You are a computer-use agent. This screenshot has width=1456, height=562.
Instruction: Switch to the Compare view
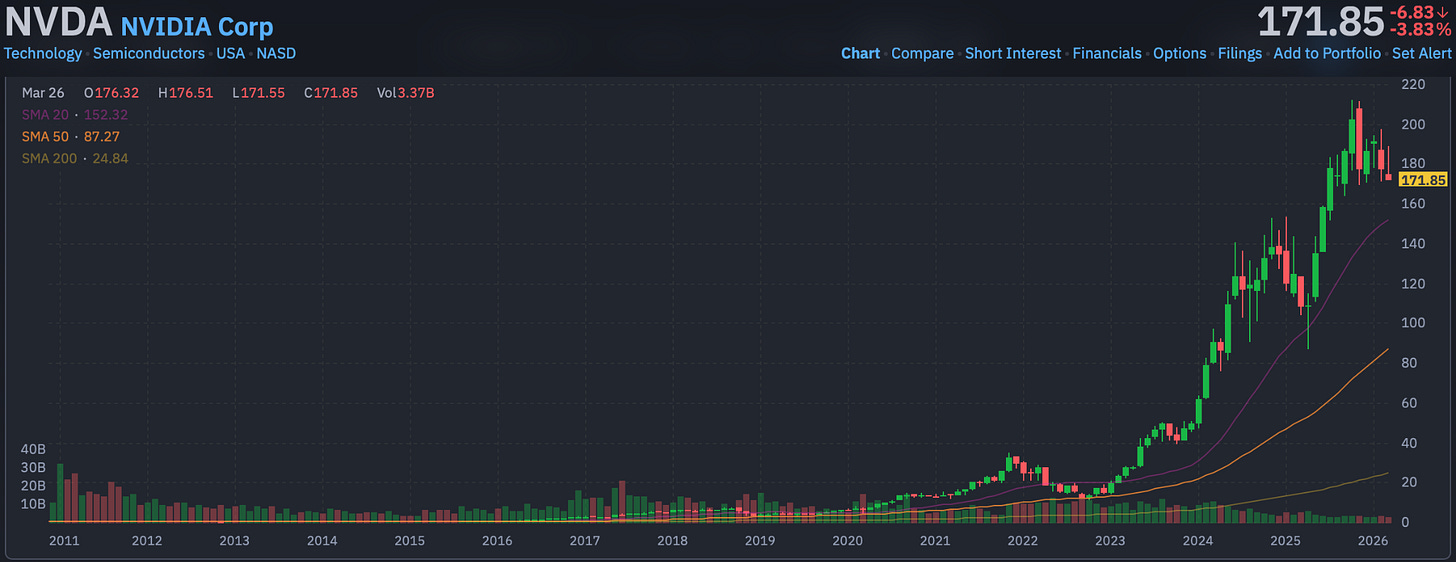[x=922, y=53]
